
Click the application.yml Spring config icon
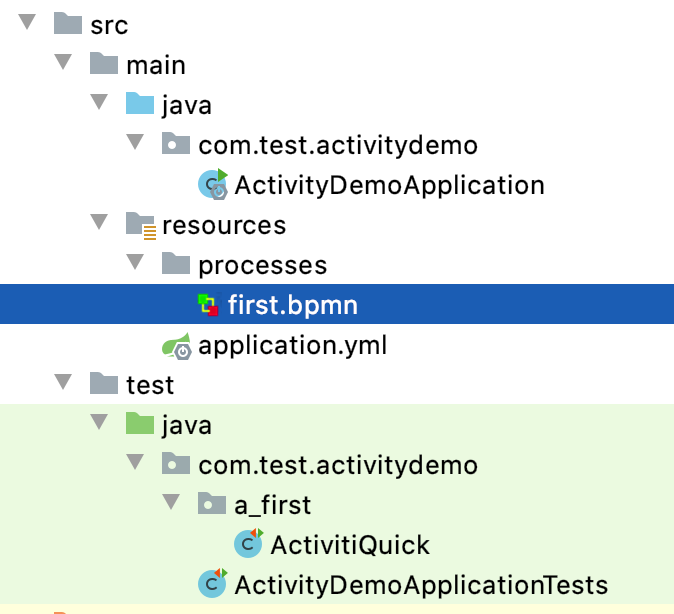coord(175,346)
